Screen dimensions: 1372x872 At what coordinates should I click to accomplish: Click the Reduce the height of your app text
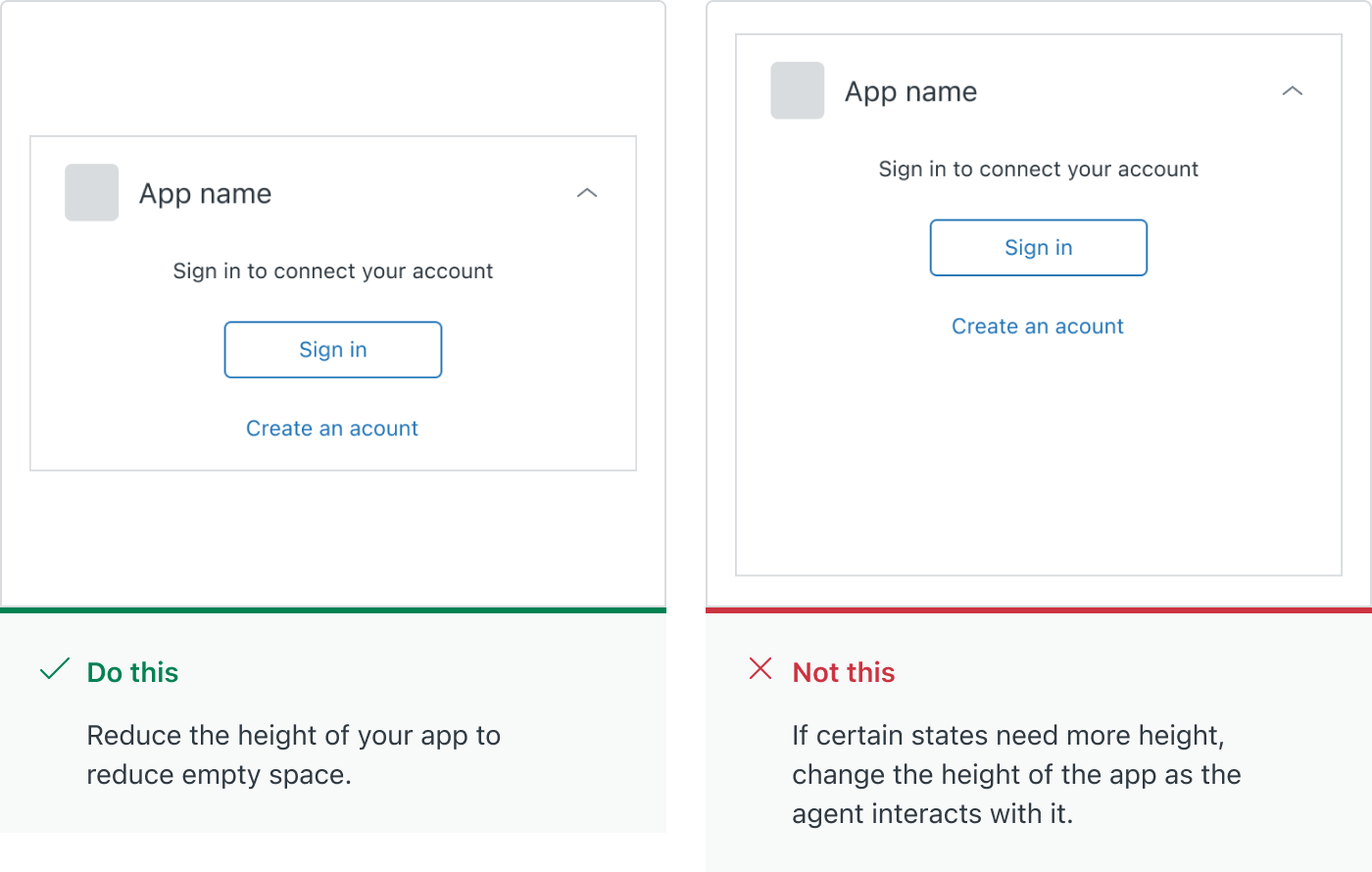(x=294, y=755)
